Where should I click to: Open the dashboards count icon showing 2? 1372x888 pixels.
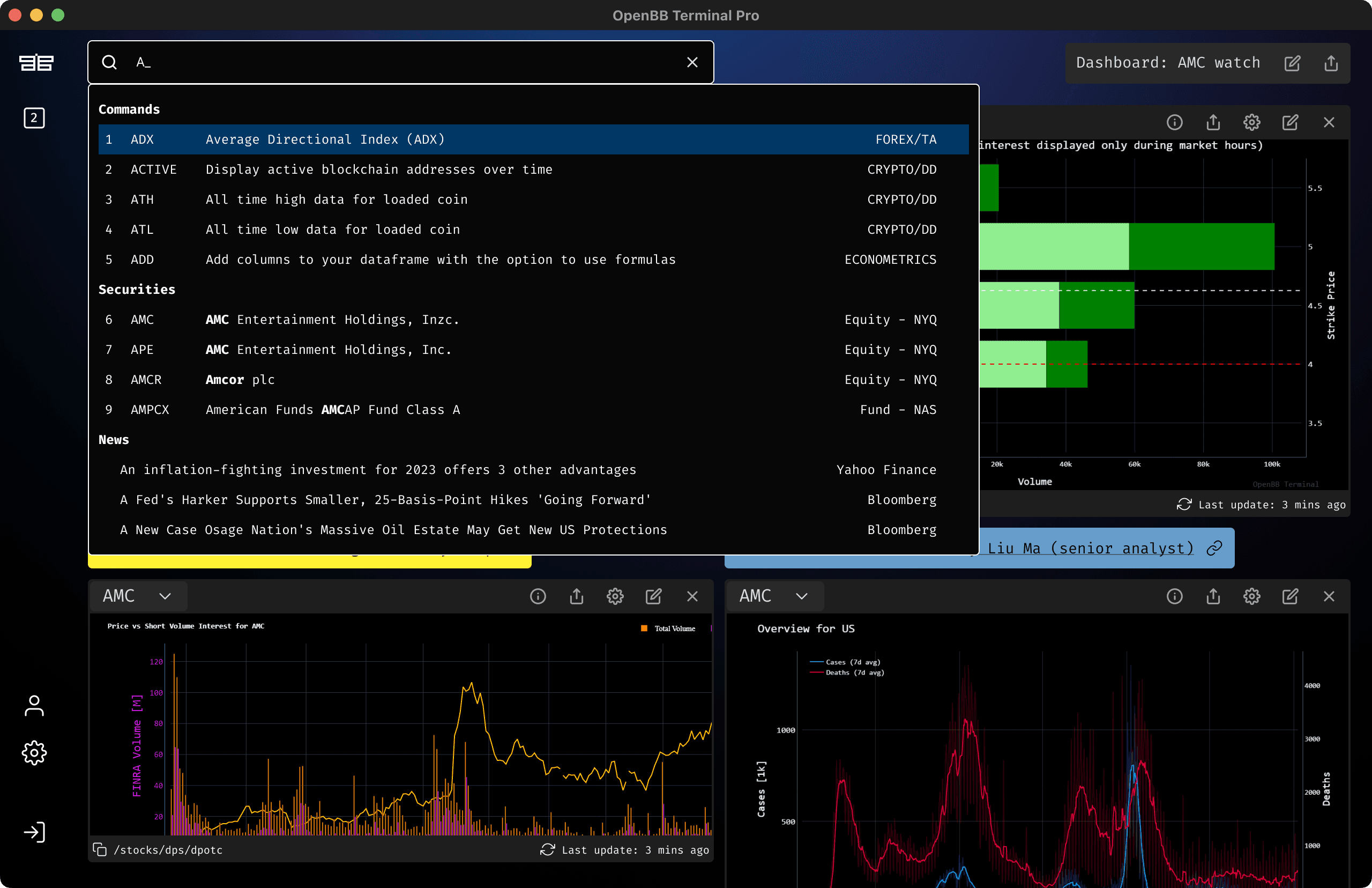pyautogui.click(x=34, y=118)
